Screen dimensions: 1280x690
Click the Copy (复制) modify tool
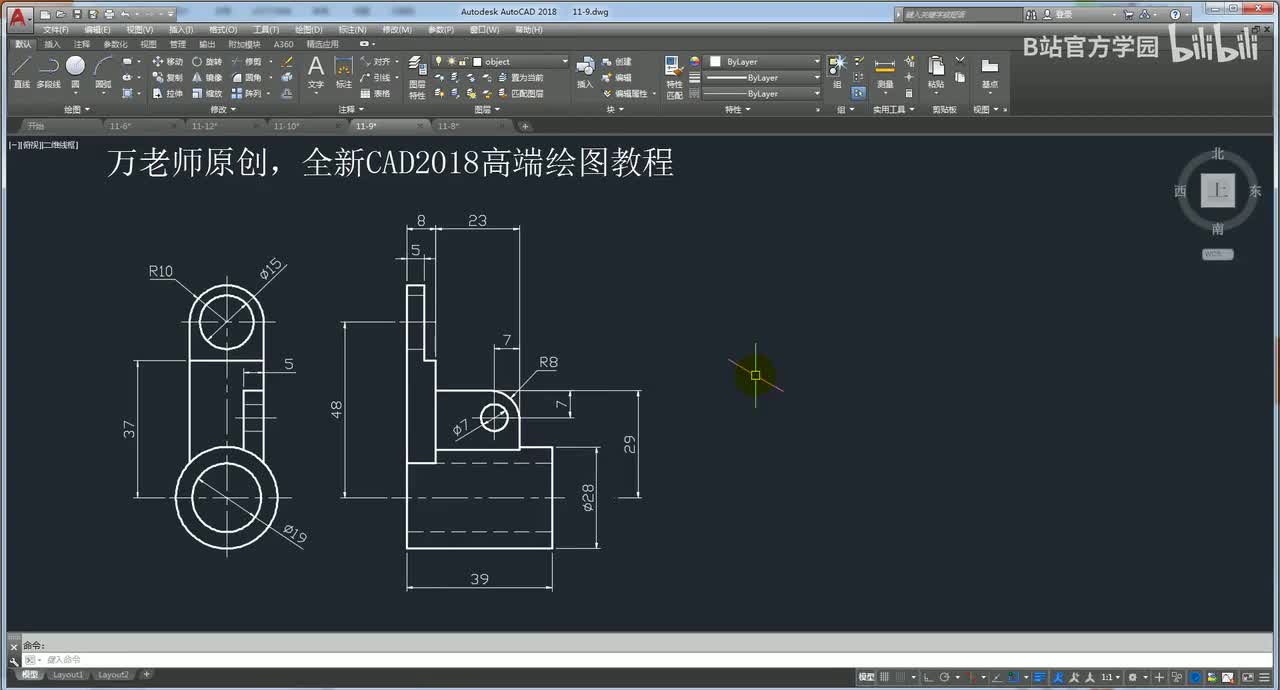pos(167,77)
